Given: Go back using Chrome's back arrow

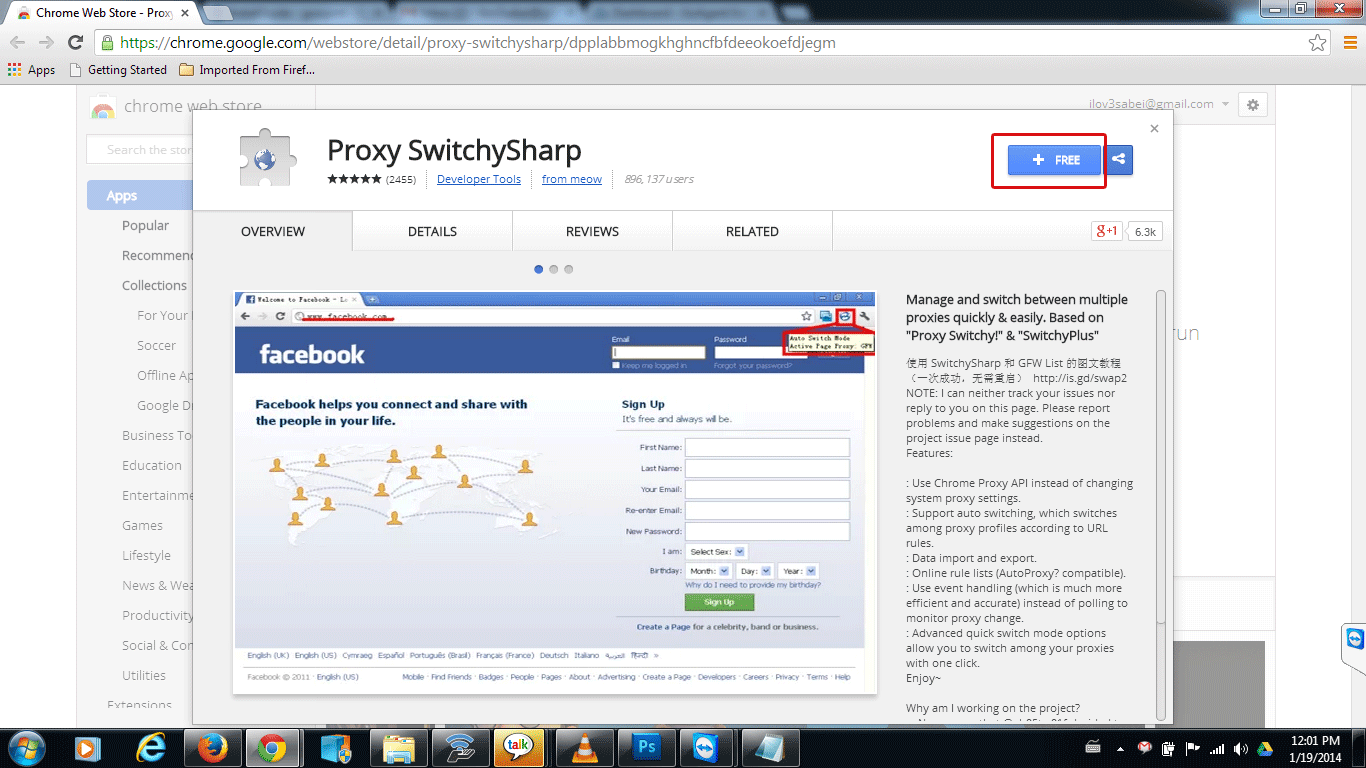Looking at the screenshot, I should pyautogui.click(x=18, y=43).
